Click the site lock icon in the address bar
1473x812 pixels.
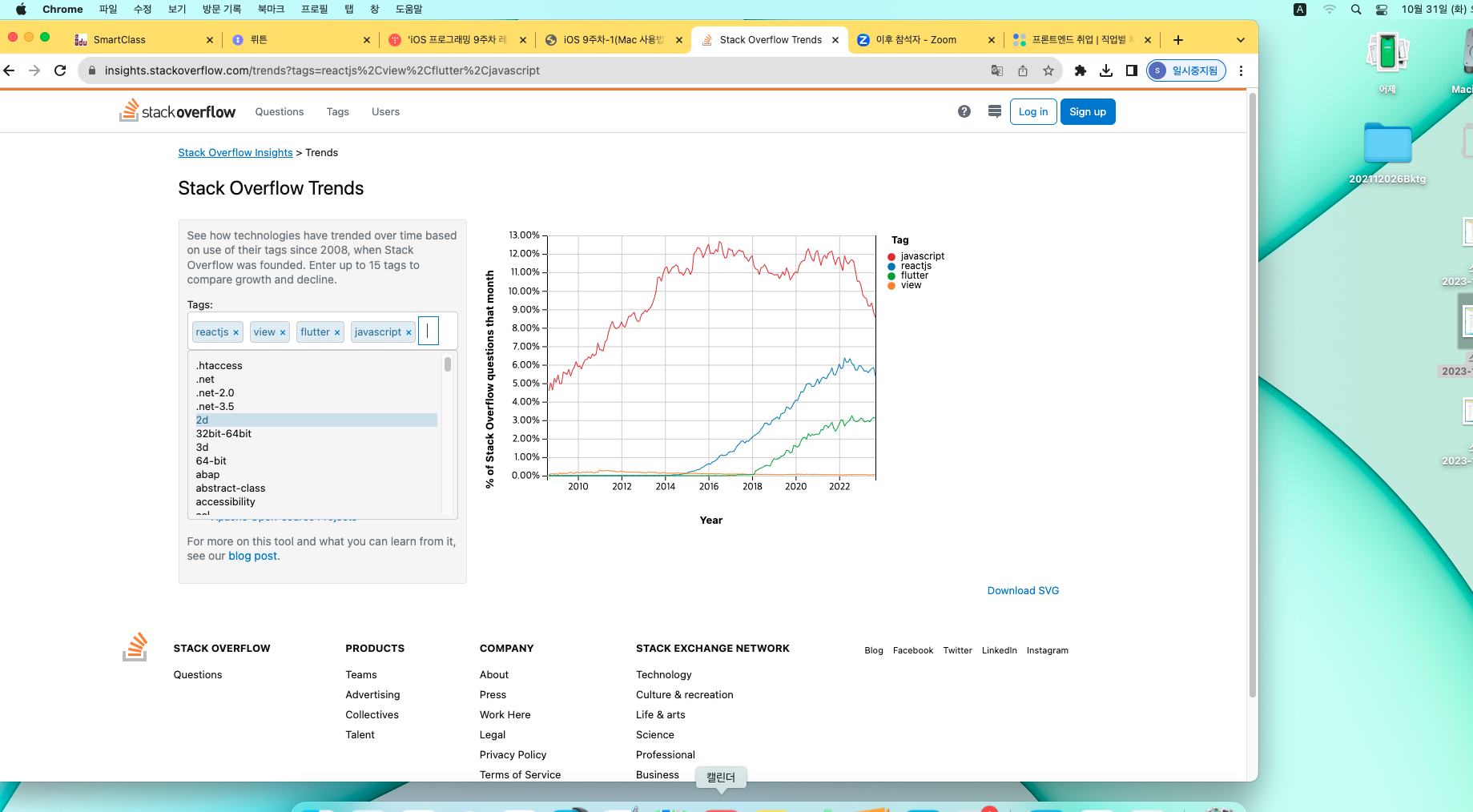click(92, 70)
